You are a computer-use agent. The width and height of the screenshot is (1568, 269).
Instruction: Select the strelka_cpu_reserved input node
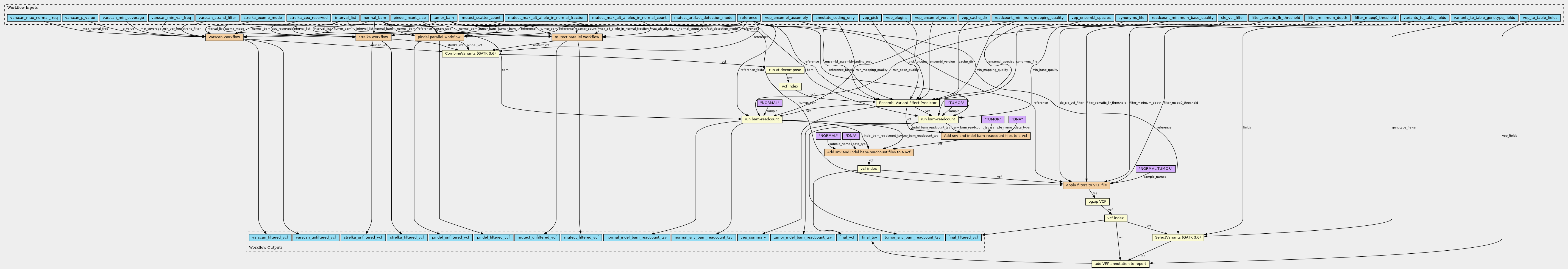pos(309,18)
